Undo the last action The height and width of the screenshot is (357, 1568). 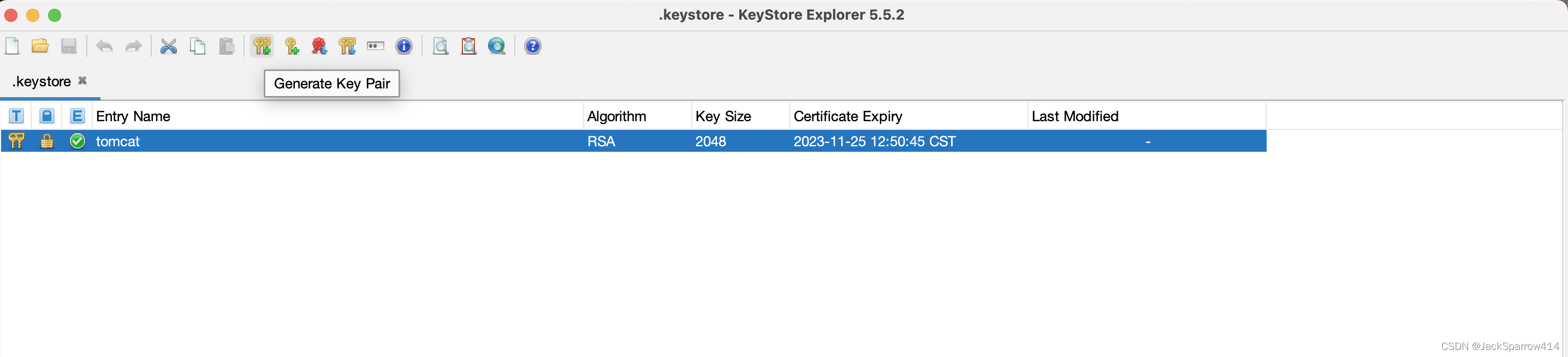(105, 46)
